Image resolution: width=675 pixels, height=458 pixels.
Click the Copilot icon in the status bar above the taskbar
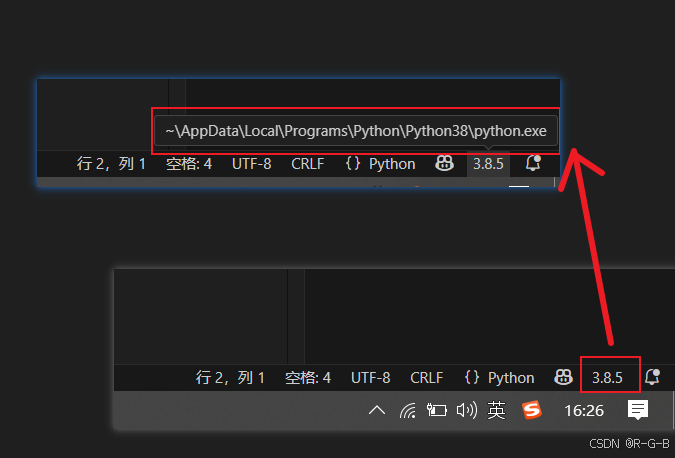coord(563,377)
